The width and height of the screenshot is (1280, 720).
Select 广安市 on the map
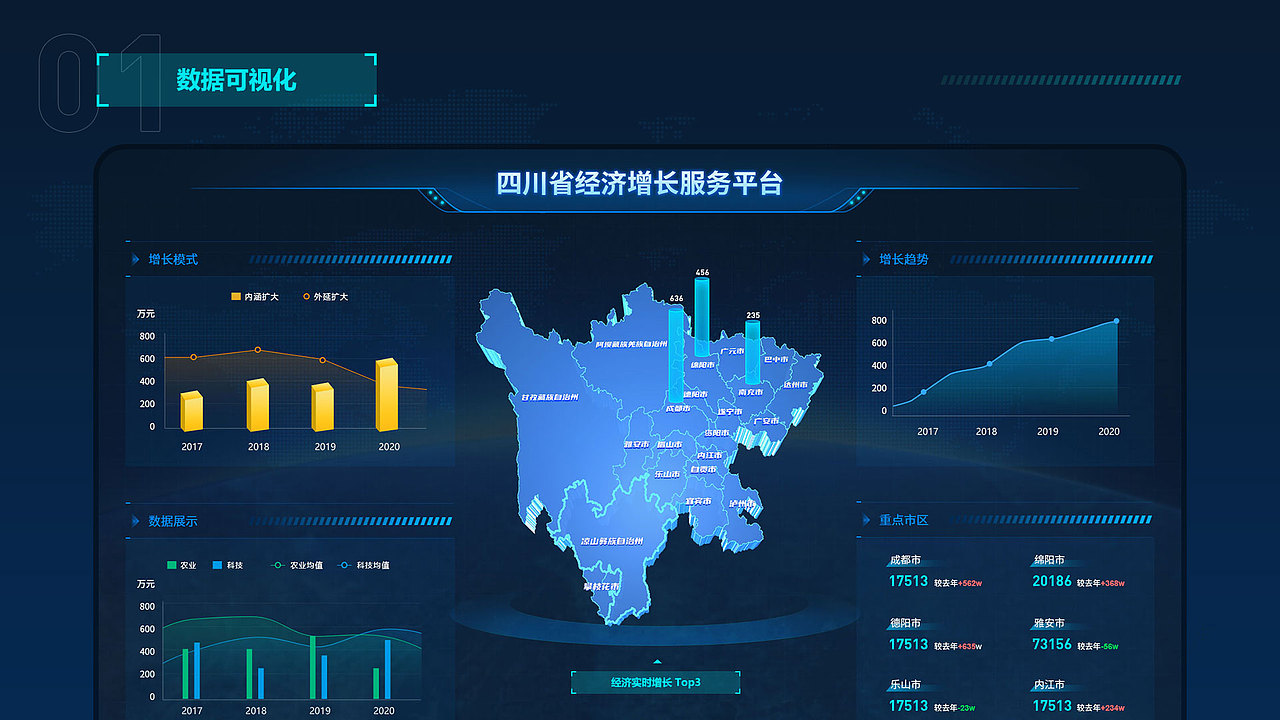coord(766,421)
